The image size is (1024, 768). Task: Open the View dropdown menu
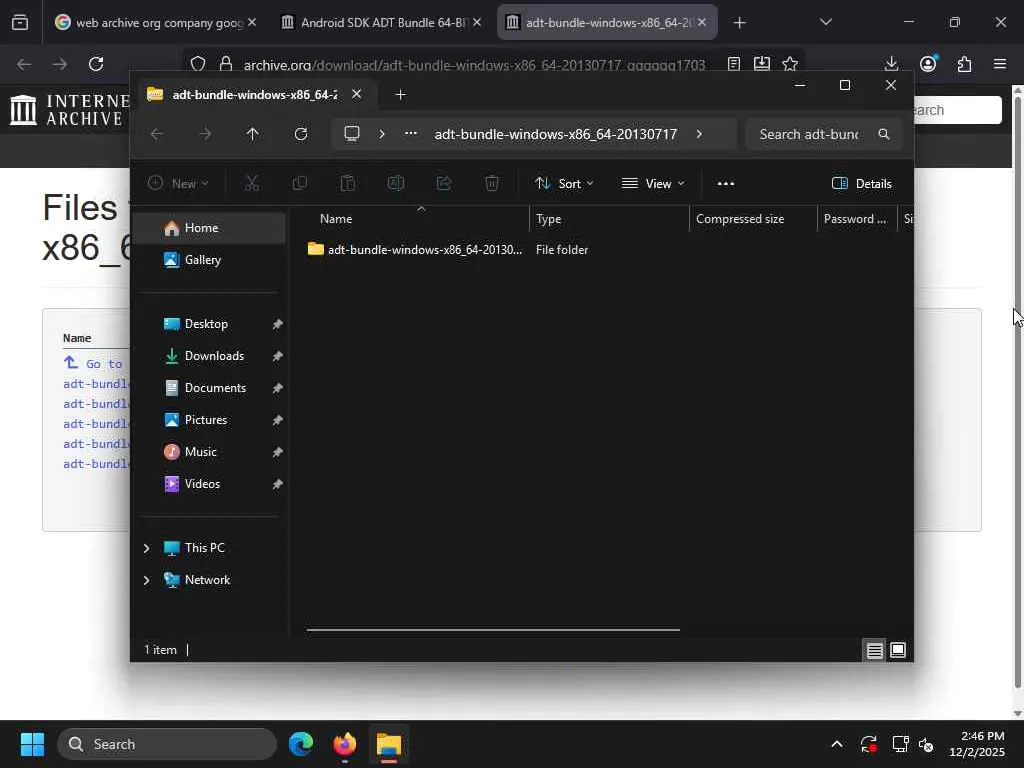pyautogui.click(x=652, y=184)
